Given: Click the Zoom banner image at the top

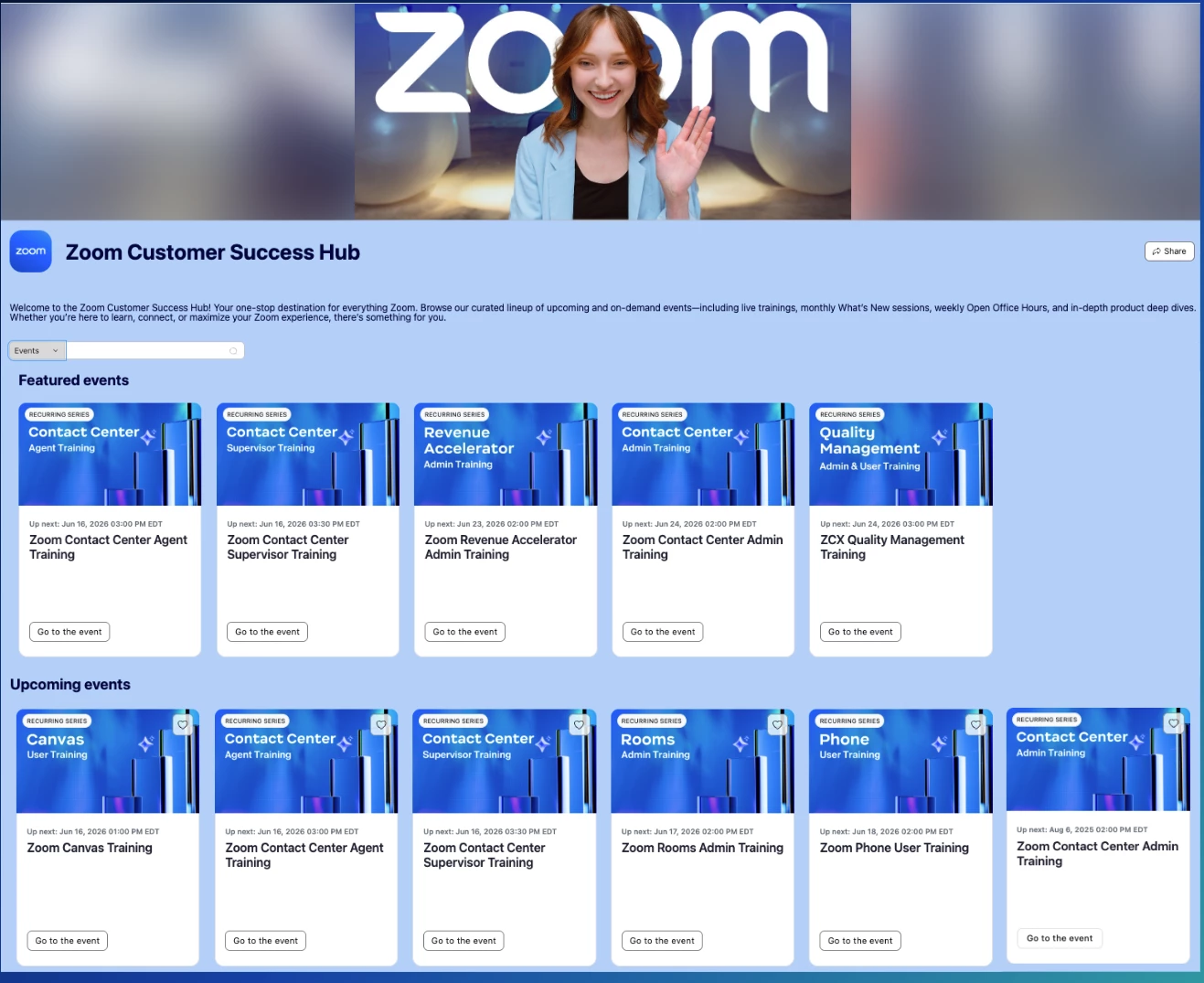Looking at the screenshot, I should (602, 112).
